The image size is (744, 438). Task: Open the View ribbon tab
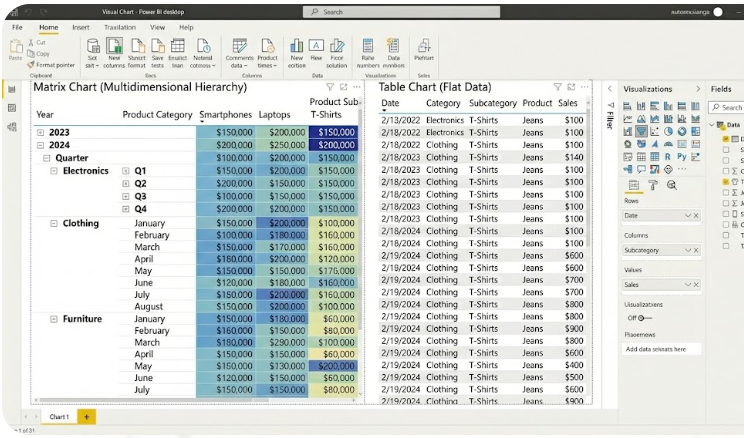[158, 27]
